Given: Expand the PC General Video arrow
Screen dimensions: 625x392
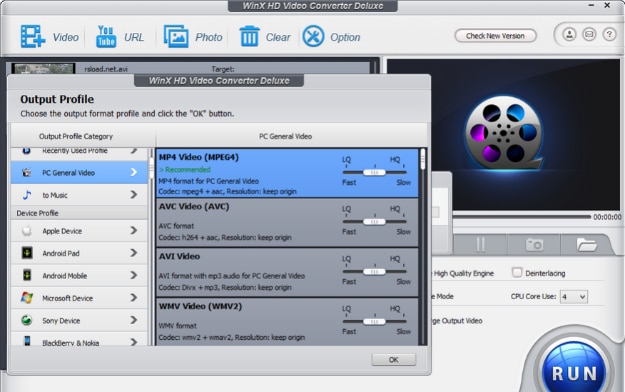Looking at the screenshot, I should tap(134, 172).
